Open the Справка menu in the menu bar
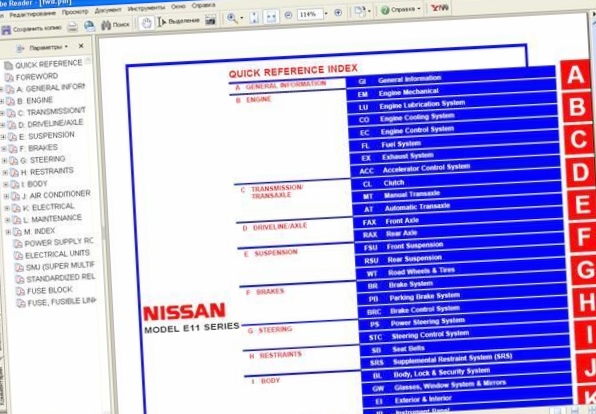The height and width of the screenshot is (414, 596). click(x=203, y=5)
